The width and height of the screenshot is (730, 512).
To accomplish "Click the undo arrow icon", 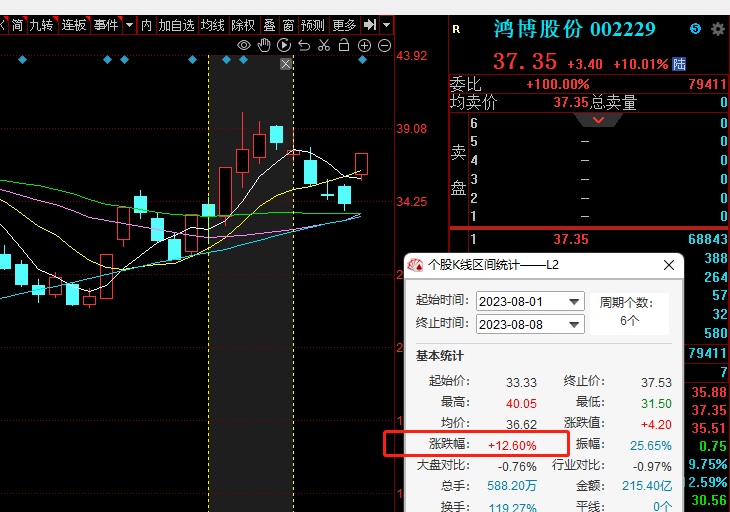I will (304, 45).
